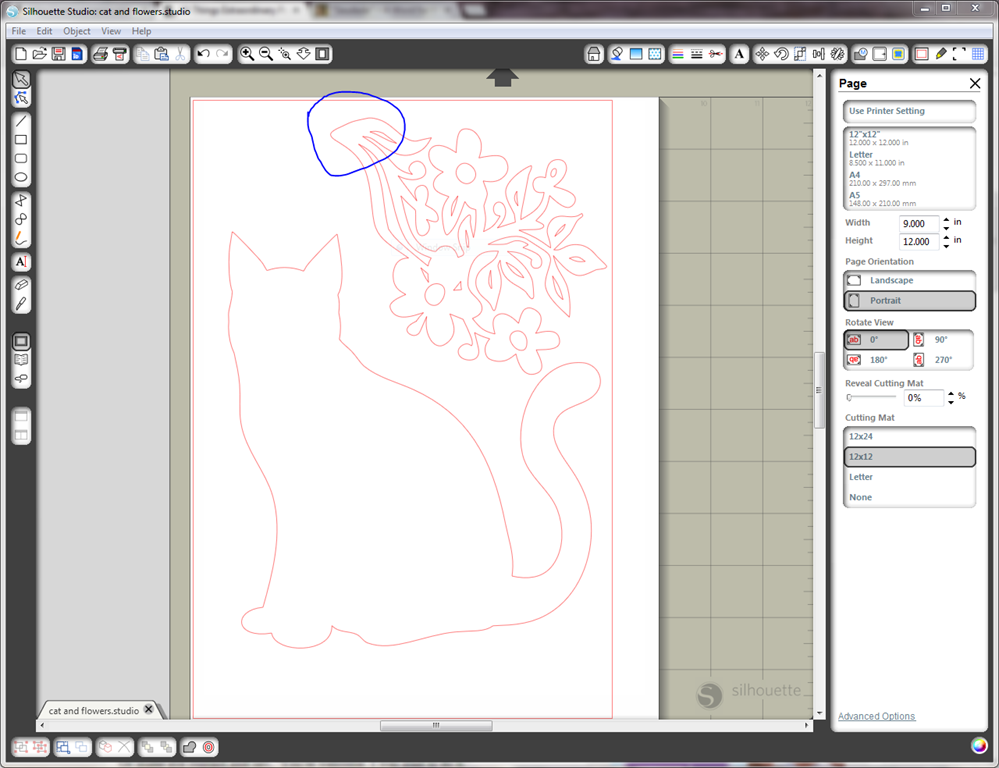The height and width of the screenshot is (768, 999).
Task: Set rotate view to 270°
Action: (x=941, y=360)
